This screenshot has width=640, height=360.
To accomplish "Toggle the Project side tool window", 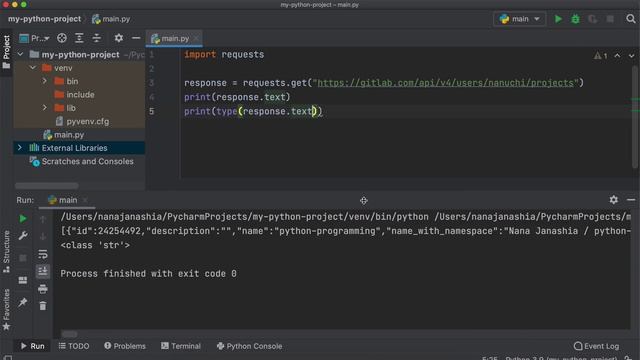I will [6, 52].
